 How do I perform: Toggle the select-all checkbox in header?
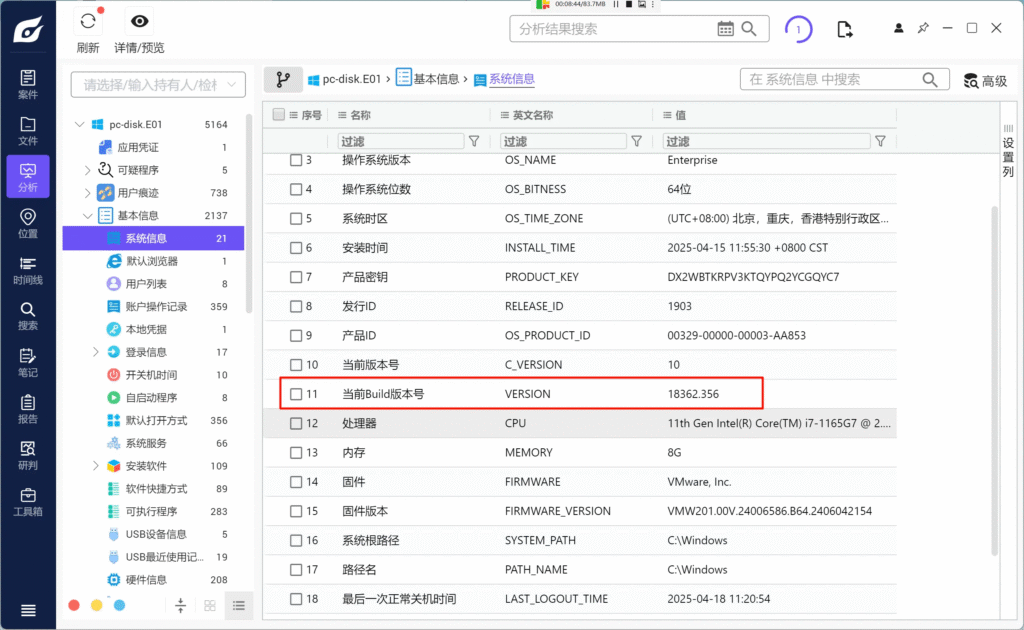click(x=279, y=115)
